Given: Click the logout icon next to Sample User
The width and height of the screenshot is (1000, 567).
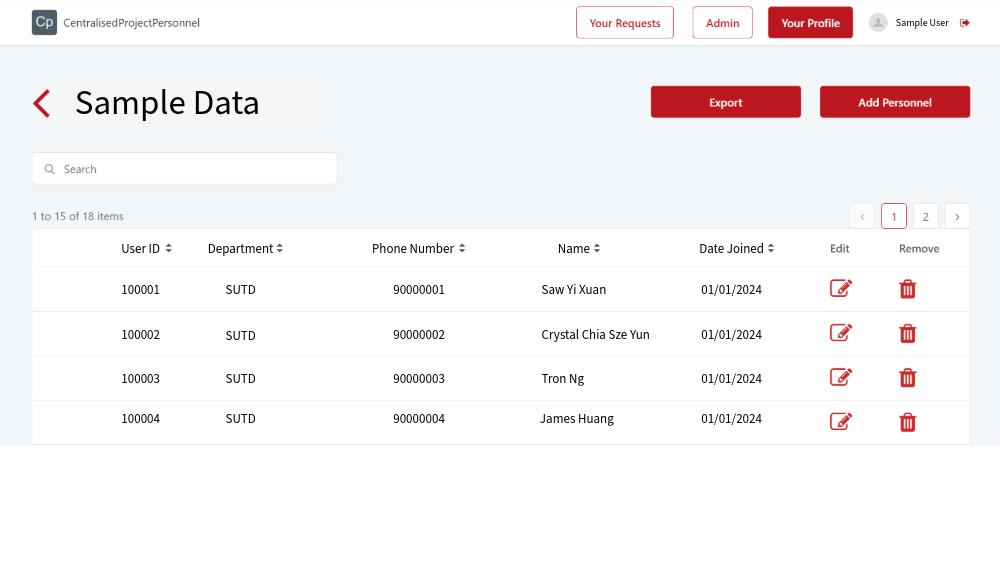Looking at the screenshot, I should tap(965, 23).
